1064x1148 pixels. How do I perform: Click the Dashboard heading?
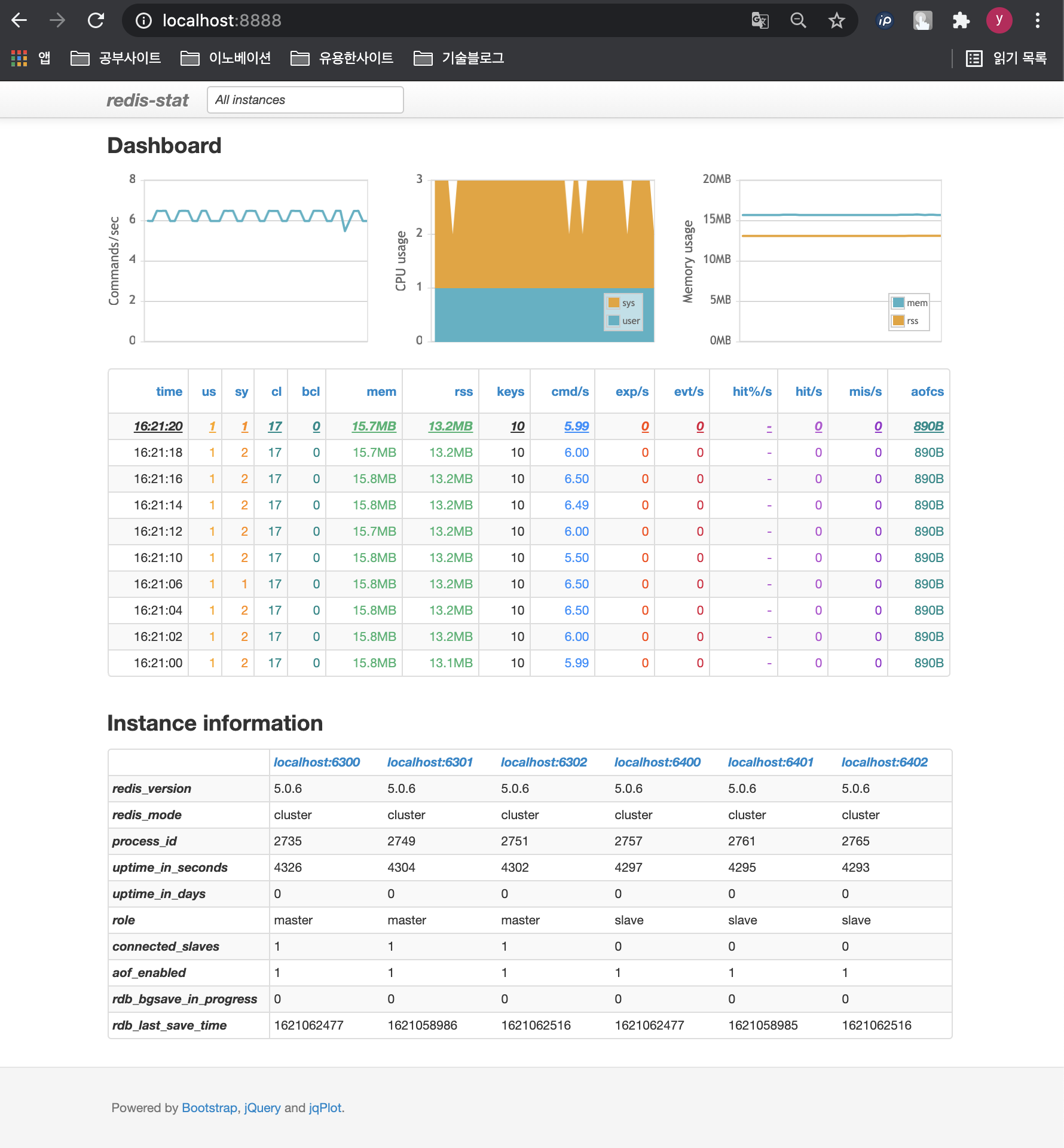pyautogui.click(x=164, y=145)
